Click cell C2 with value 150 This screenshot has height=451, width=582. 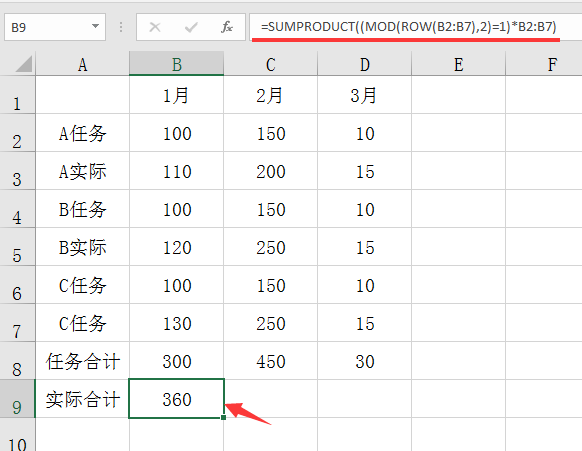pos(271,133)
